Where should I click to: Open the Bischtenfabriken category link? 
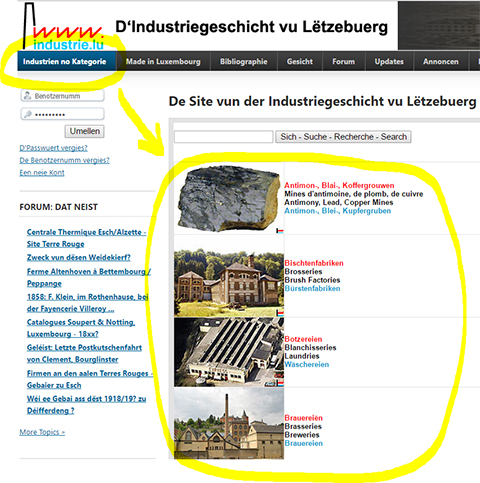click(x=314, y=263)
